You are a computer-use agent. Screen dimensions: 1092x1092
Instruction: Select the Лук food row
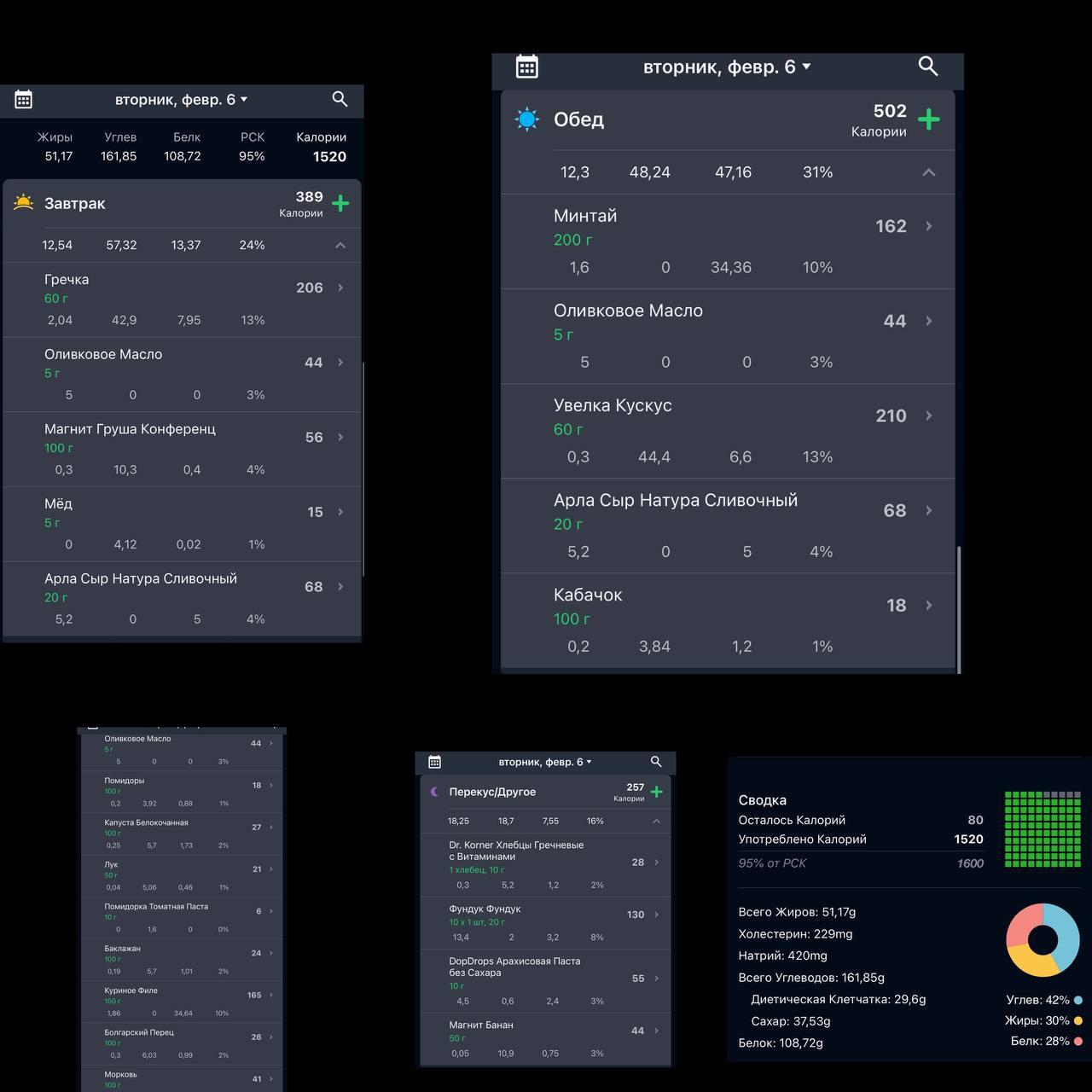[182, 875]
